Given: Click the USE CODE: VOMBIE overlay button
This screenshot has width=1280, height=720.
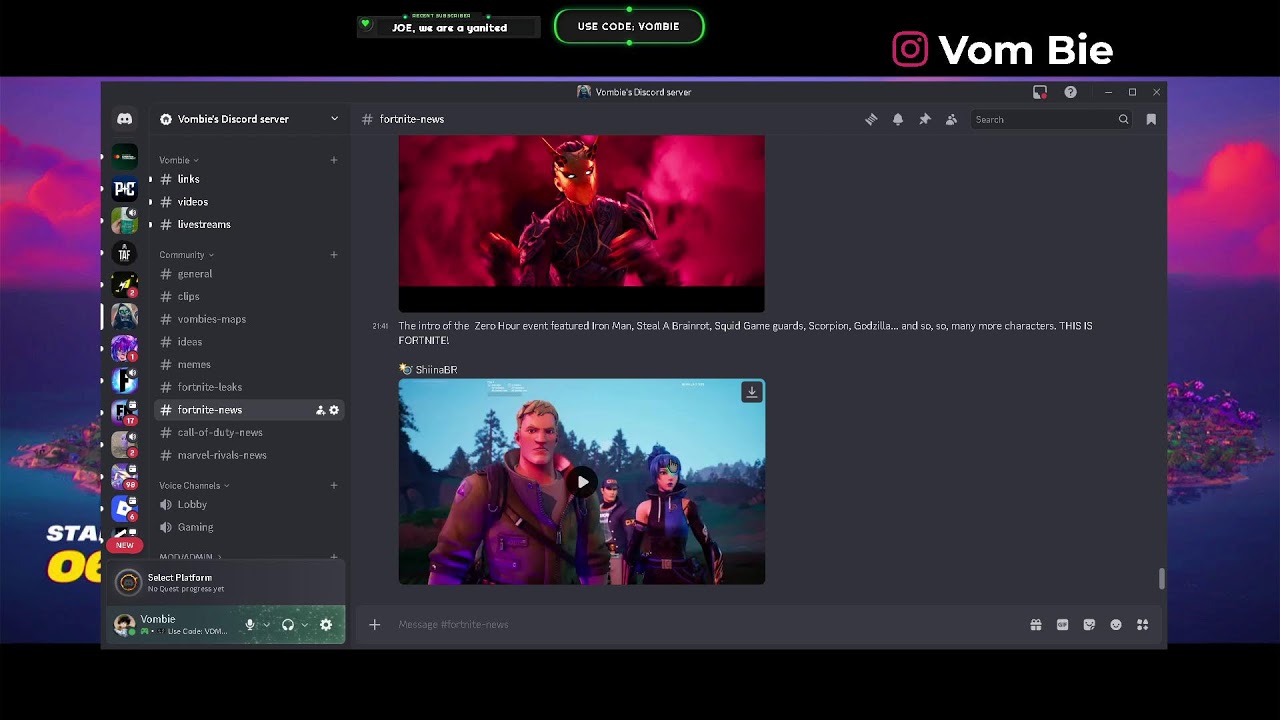Looking at the screenshot, I should coord(629,27).
